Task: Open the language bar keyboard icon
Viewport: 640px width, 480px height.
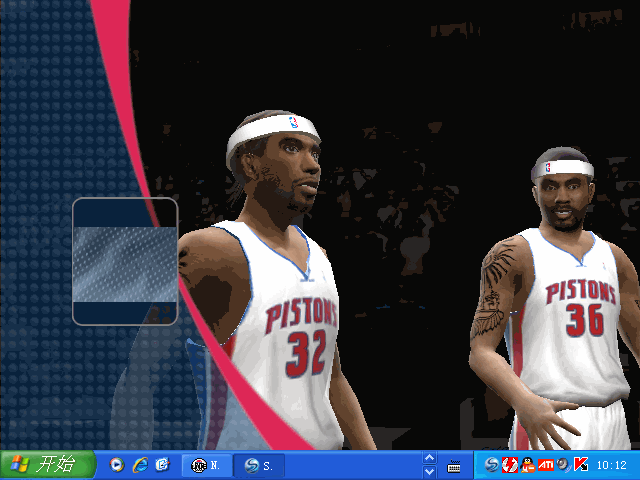Action: (x=453, y=466)
